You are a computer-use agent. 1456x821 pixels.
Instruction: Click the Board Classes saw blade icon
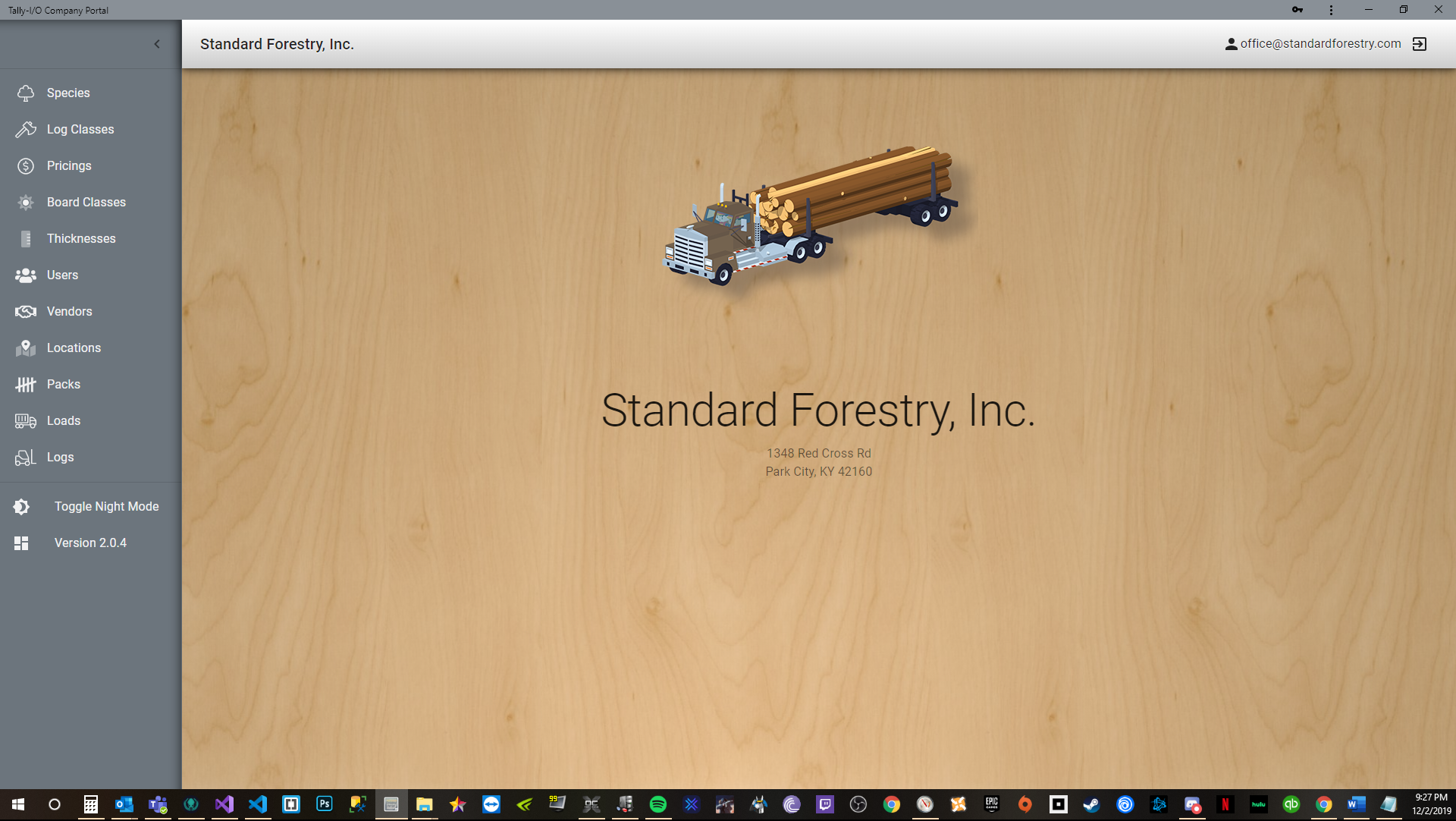click(26, 203)
